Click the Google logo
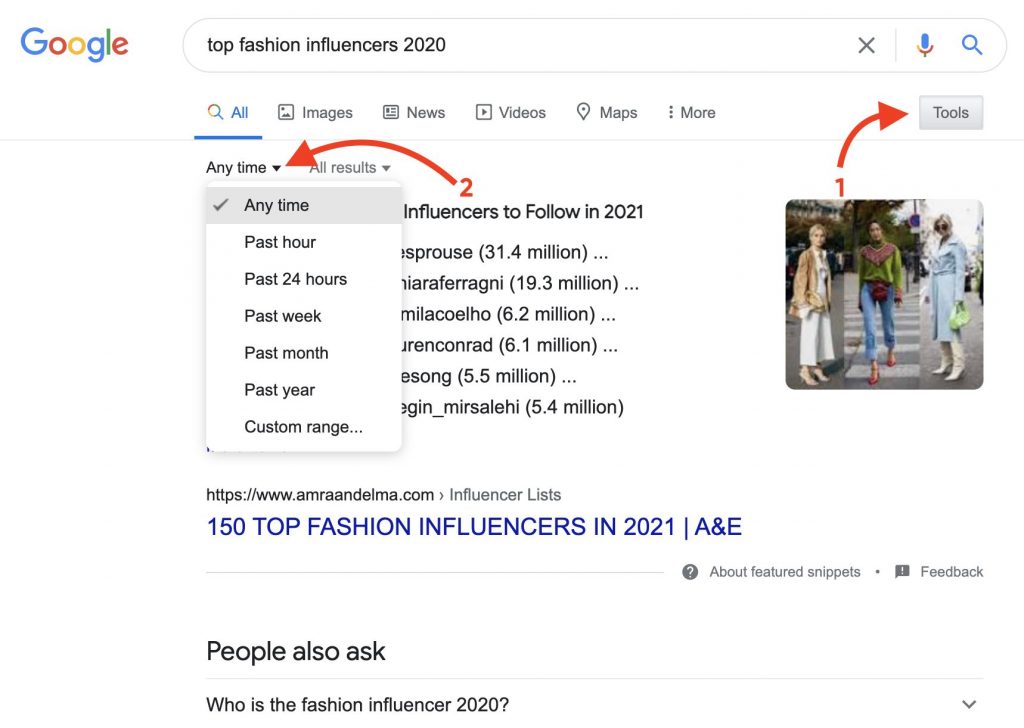 (75, 44)
